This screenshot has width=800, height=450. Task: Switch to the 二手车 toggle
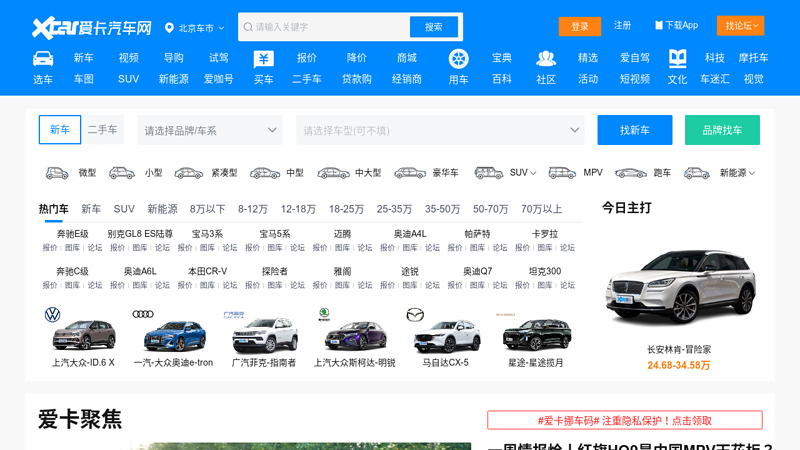[x=103, y=130]
